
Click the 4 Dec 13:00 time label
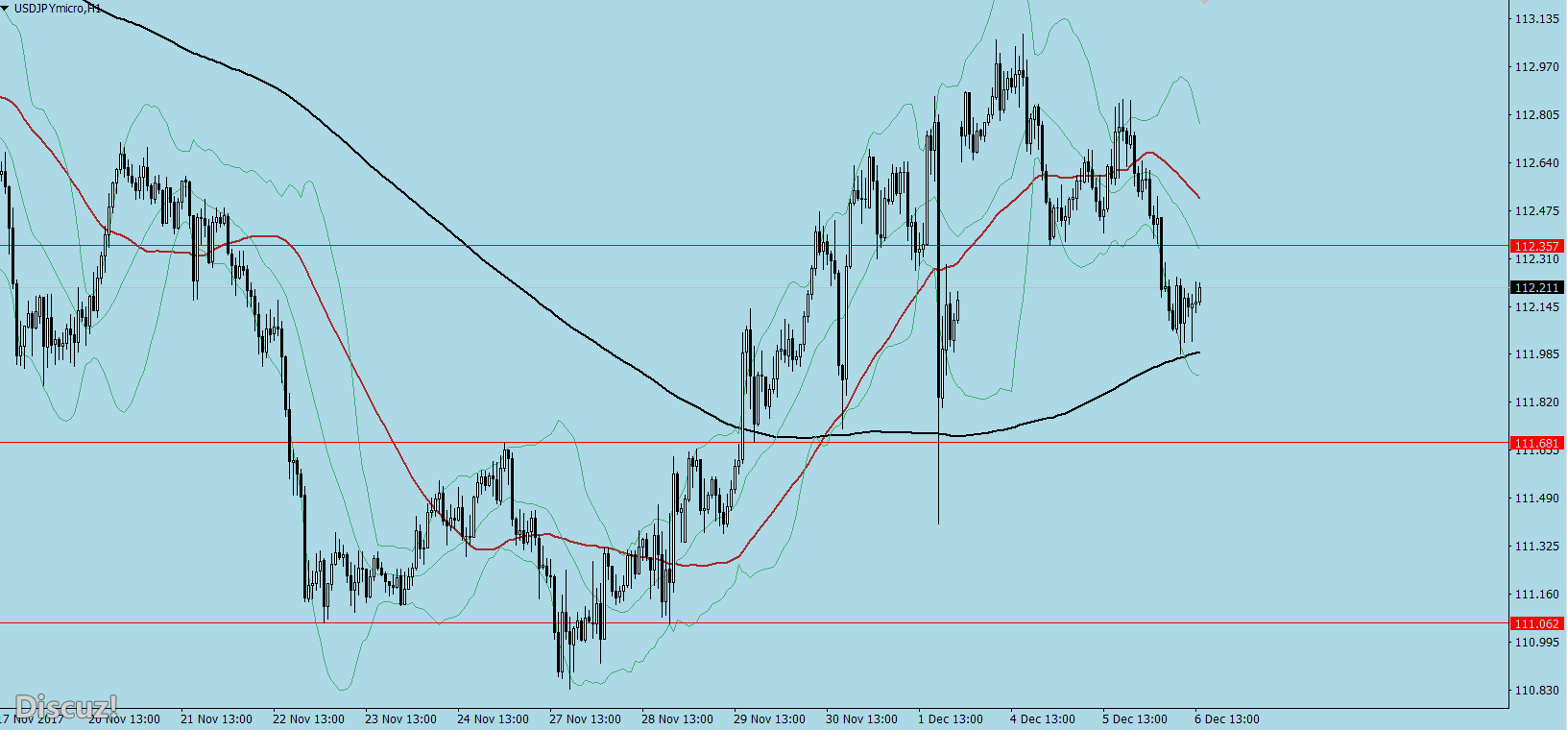click(x=1043, y=718)
